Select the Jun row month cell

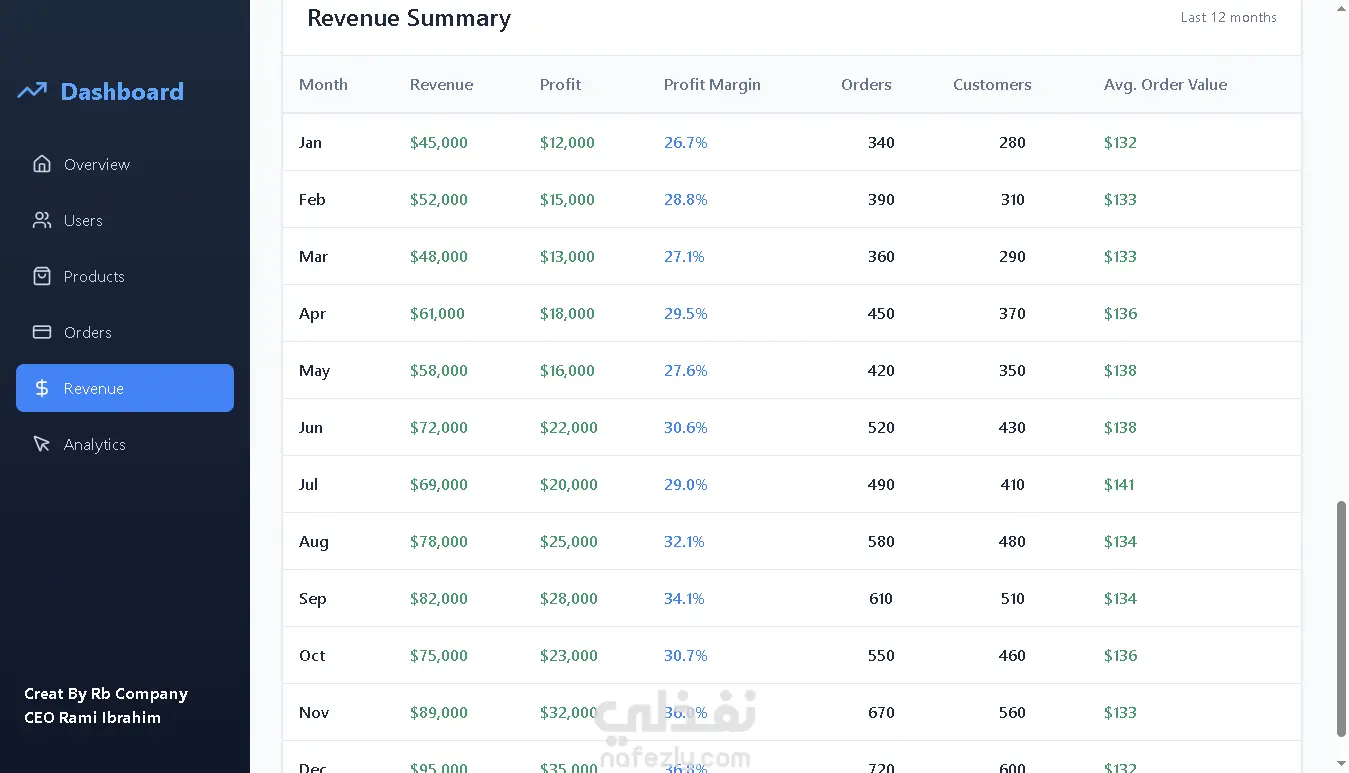[x=311, y=428]
